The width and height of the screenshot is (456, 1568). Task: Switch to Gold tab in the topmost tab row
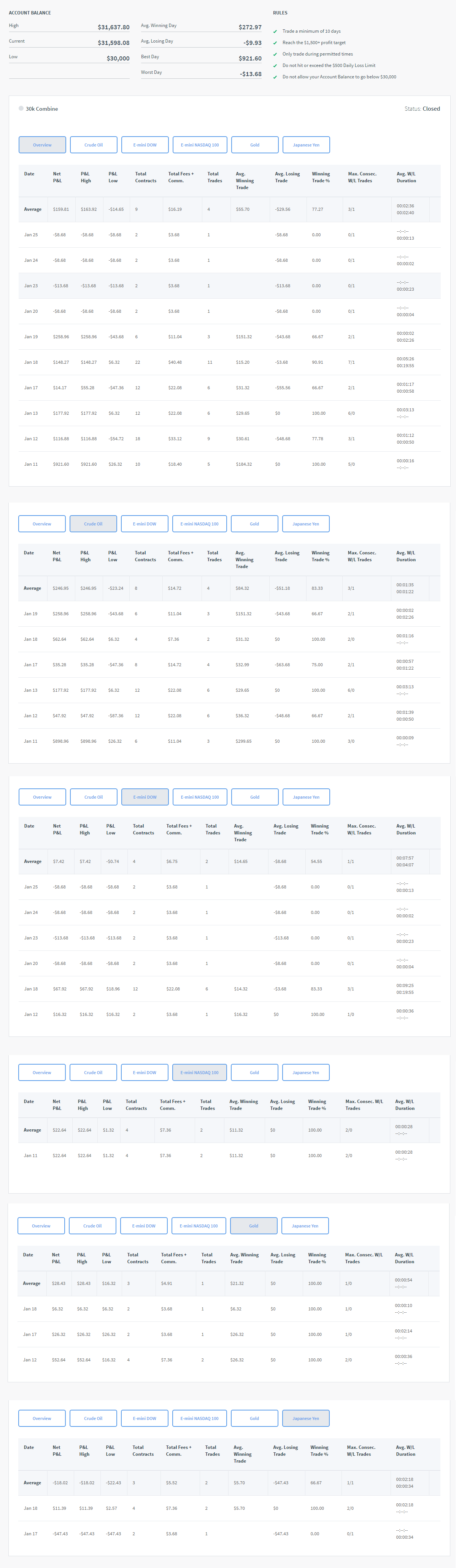254,145
